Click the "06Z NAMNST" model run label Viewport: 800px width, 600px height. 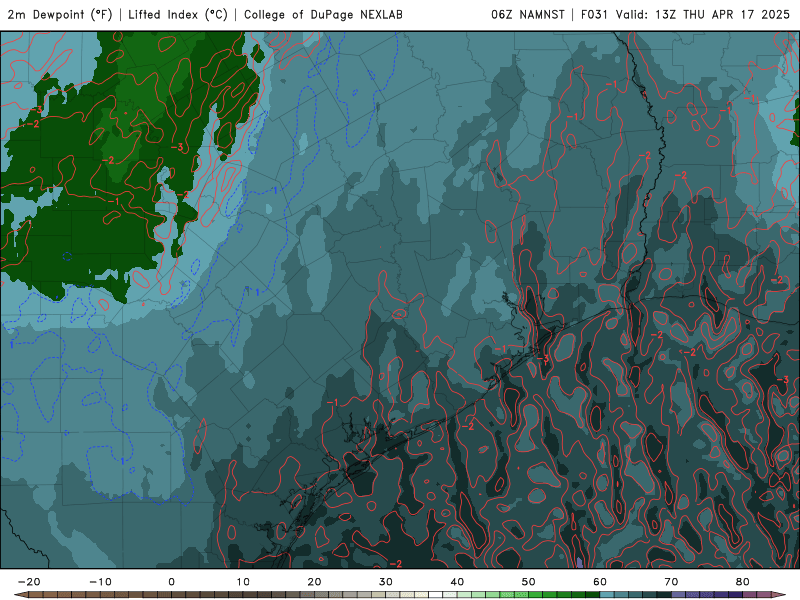click(x=528, y=15)
